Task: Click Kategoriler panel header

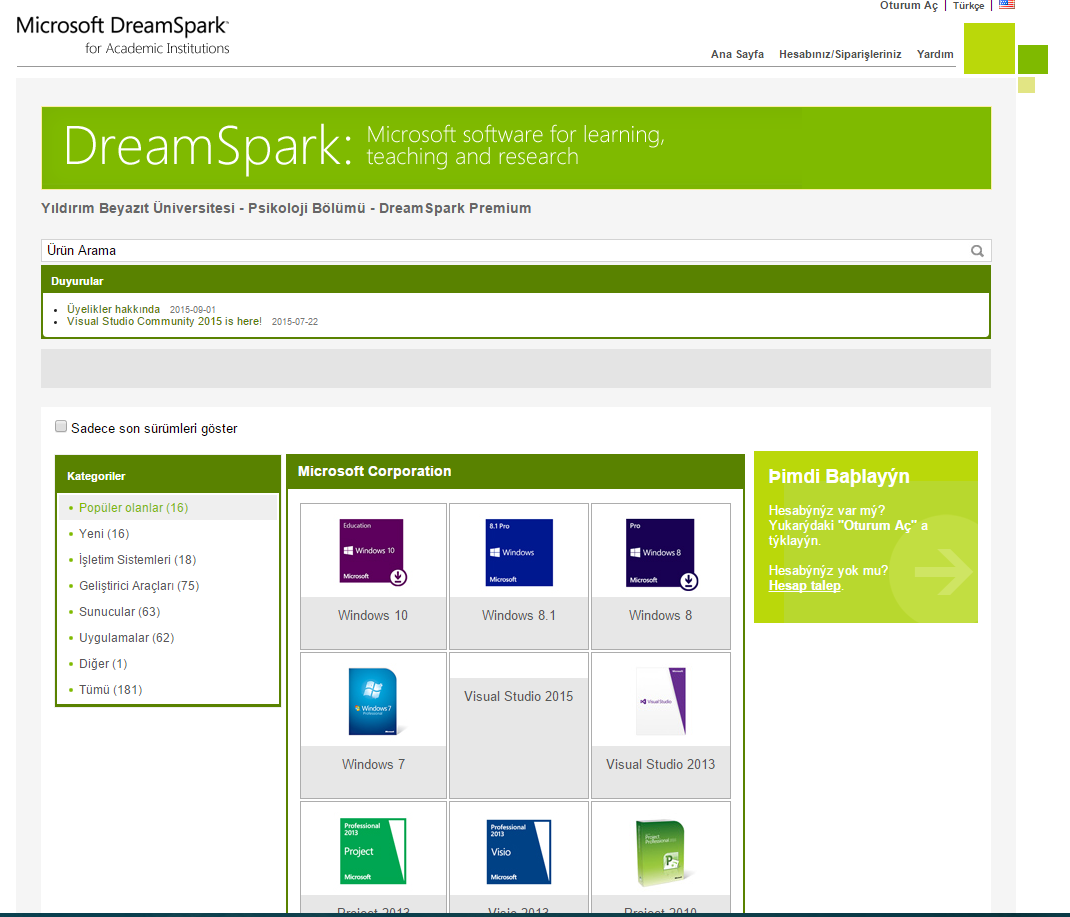Action: click(x=168, y=476)
